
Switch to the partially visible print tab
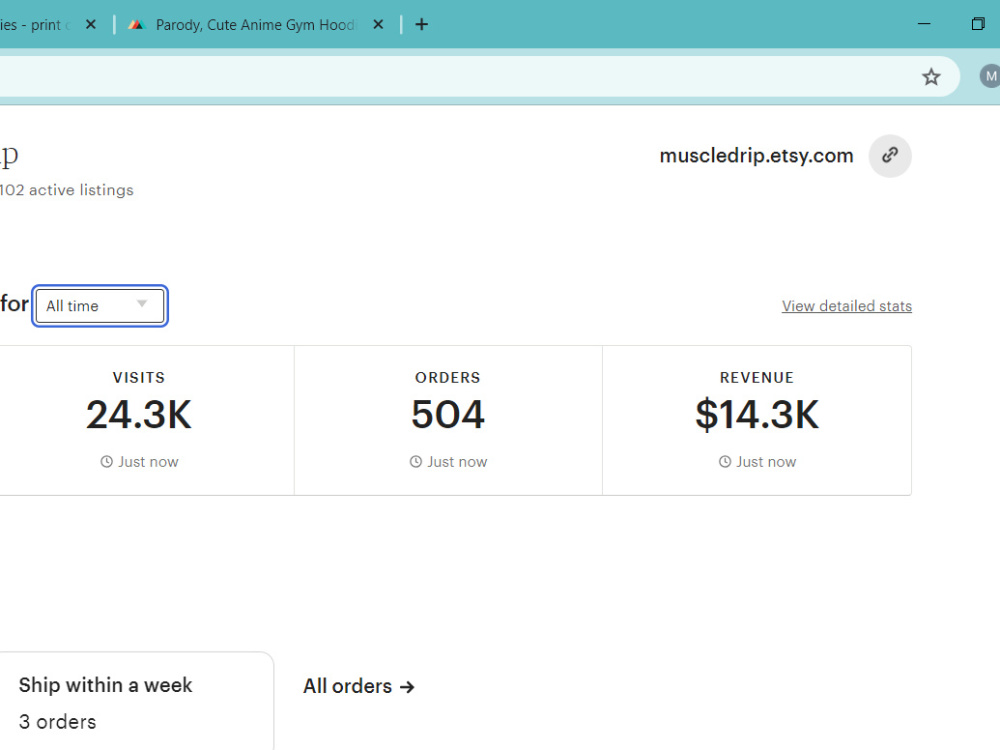[x=35, y=25]
